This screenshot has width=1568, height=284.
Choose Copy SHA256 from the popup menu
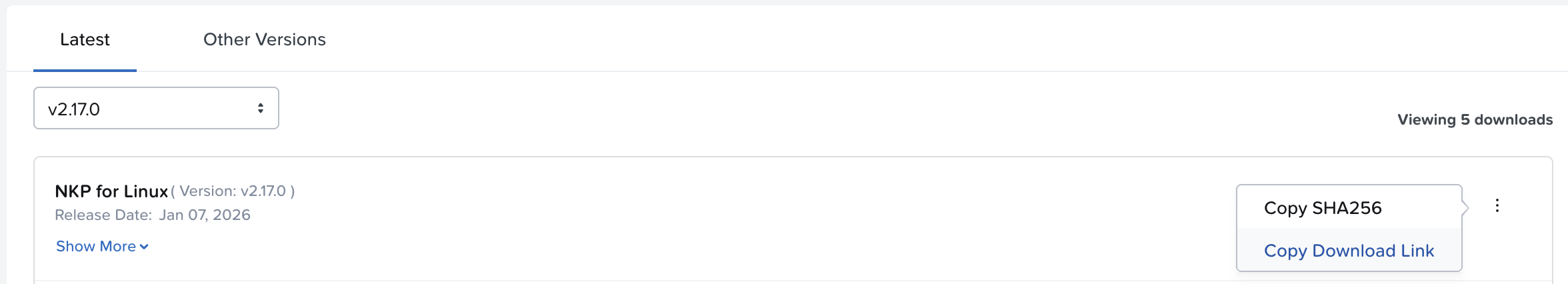1323,208
